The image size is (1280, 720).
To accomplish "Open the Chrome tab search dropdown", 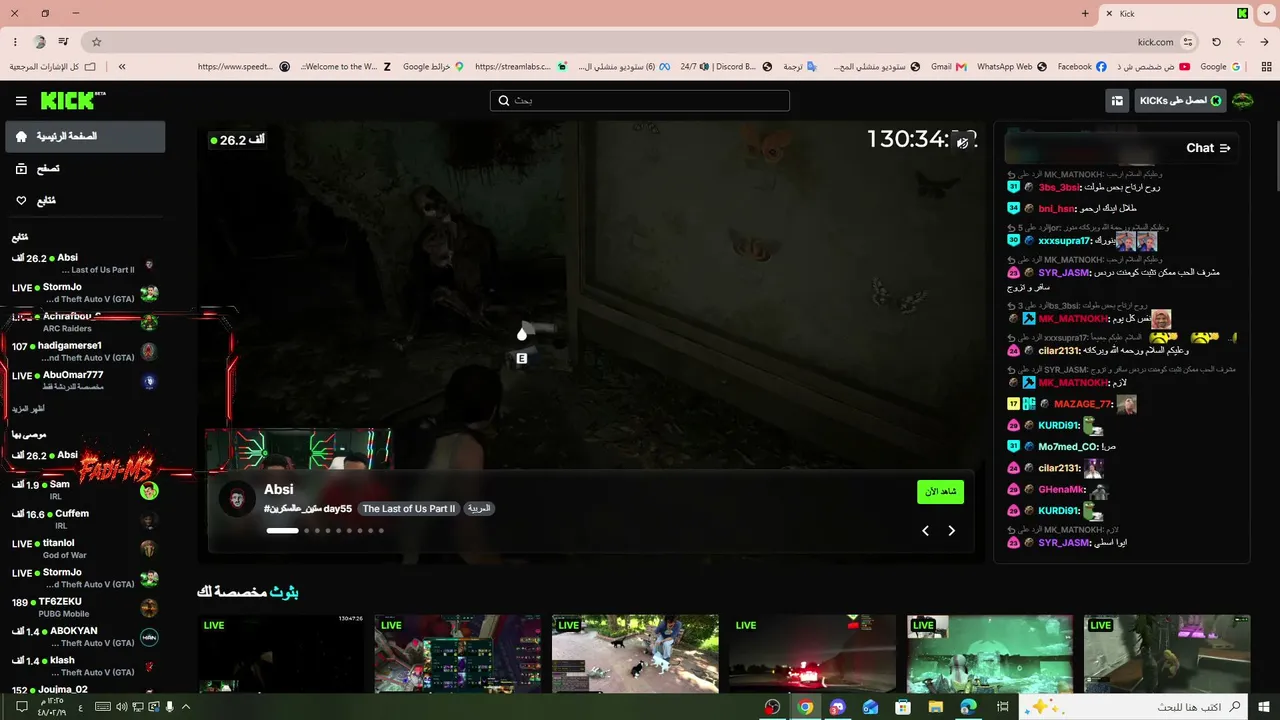I will pos(1266,14).
